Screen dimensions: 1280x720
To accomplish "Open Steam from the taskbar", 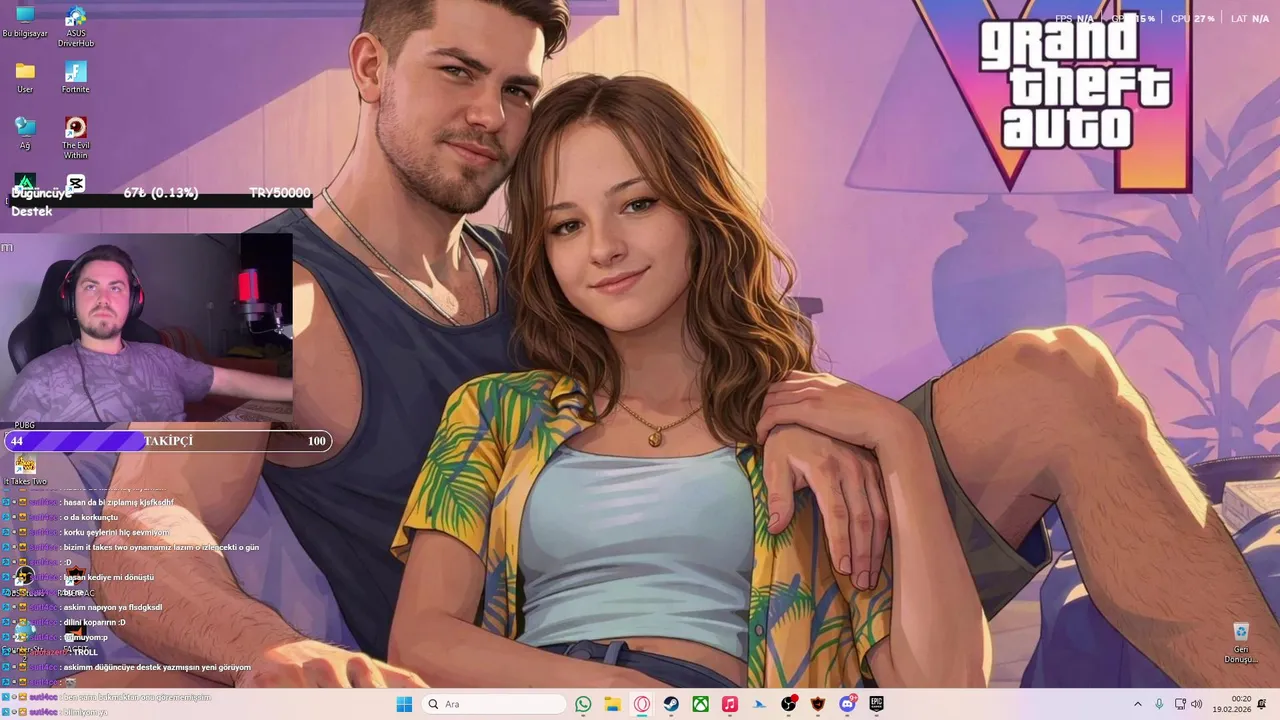I will click(x=671, y=704).
